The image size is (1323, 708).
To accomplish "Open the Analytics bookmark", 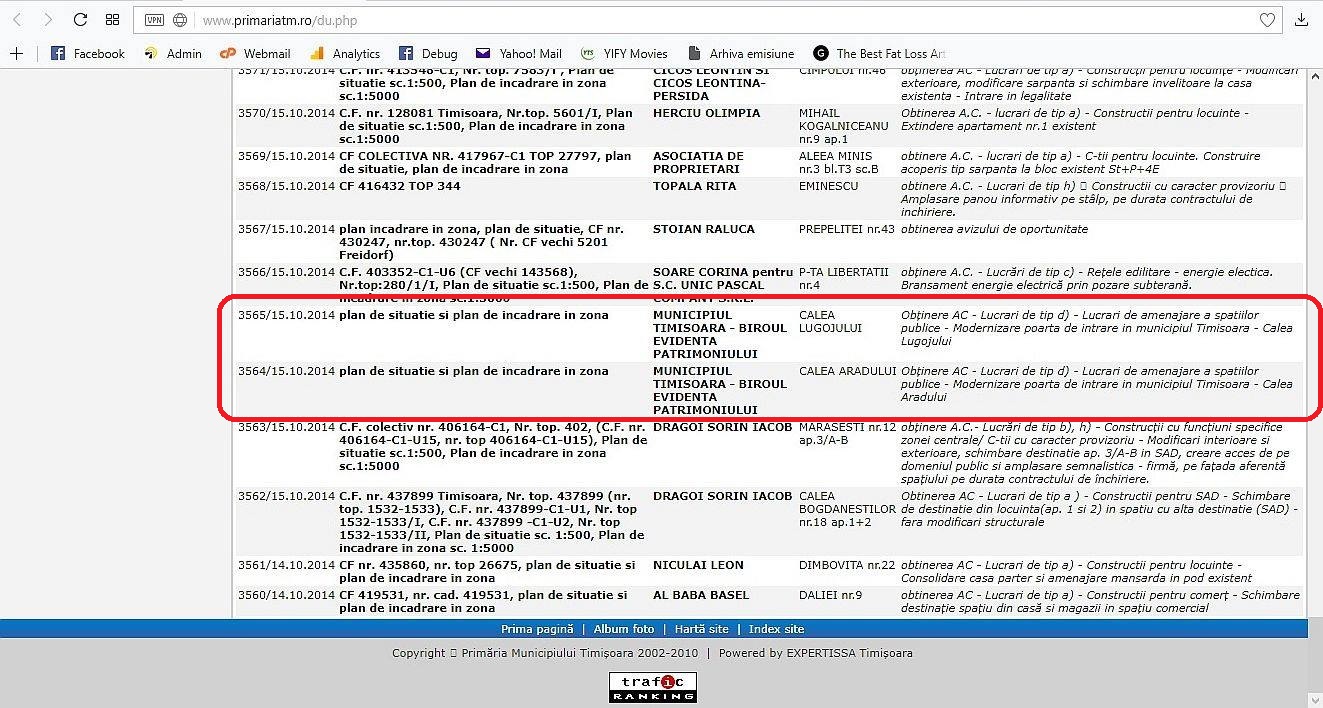I will pyautogui.click(x=345, y=54).
